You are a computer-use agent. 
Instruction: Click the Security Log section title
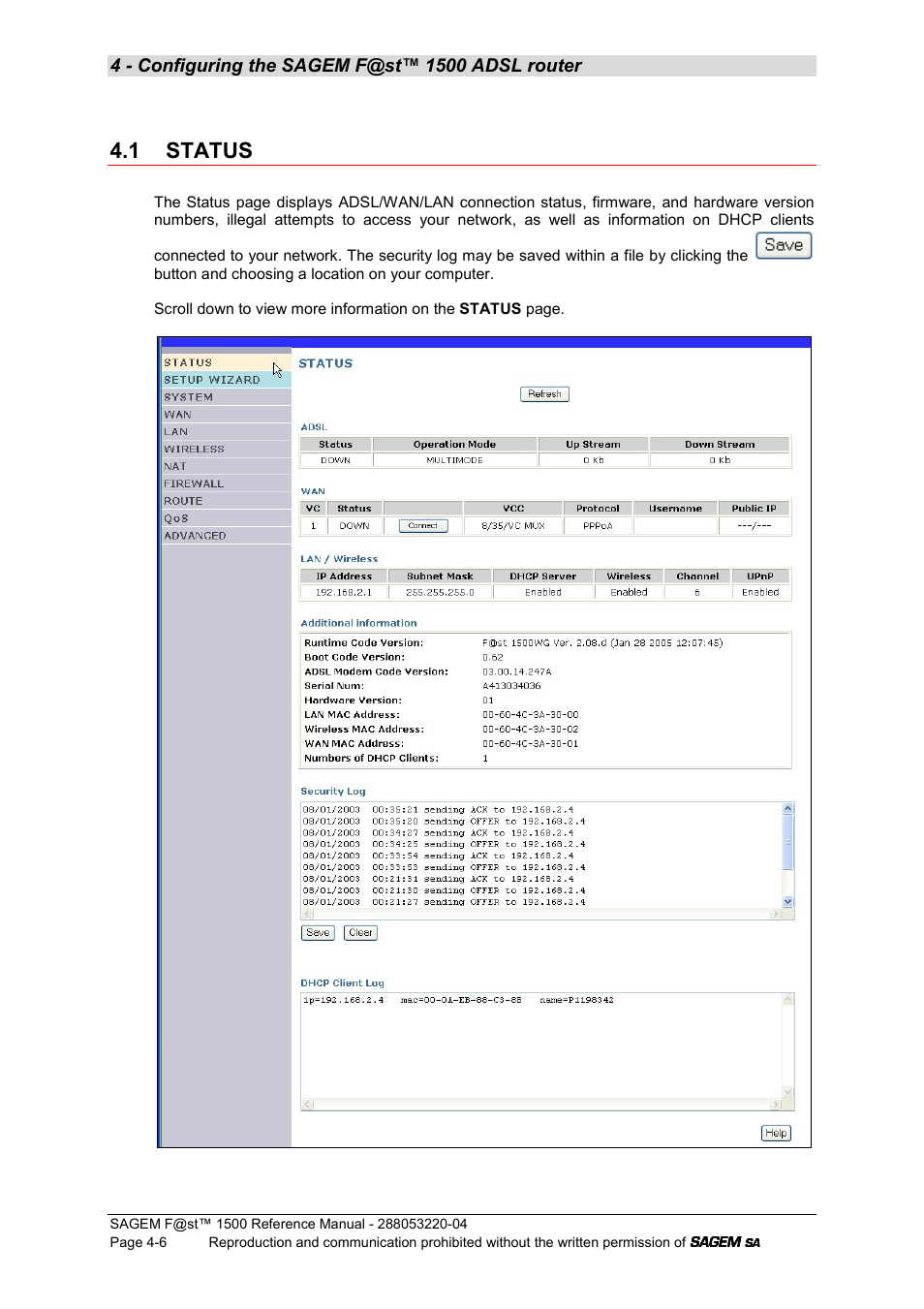click(333, 792)
